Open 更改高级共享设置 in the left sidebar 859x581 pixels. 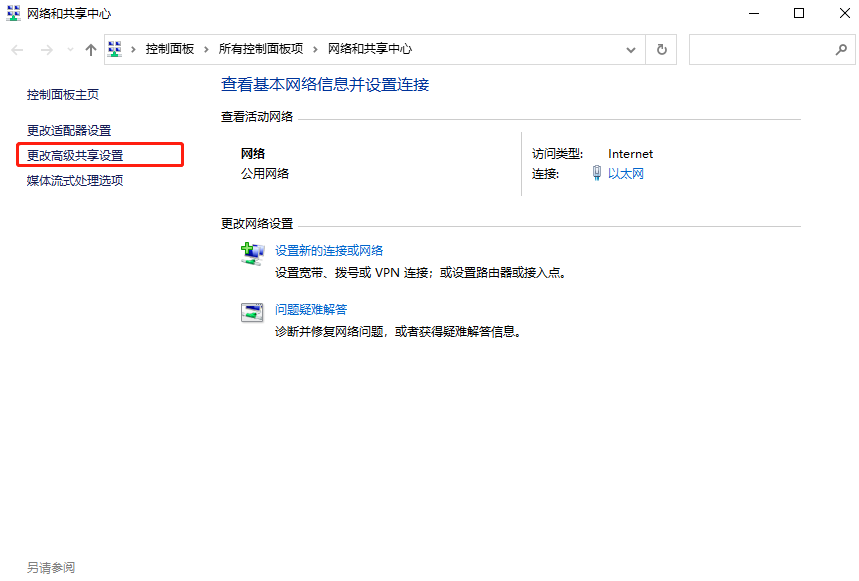click(75, 155)
